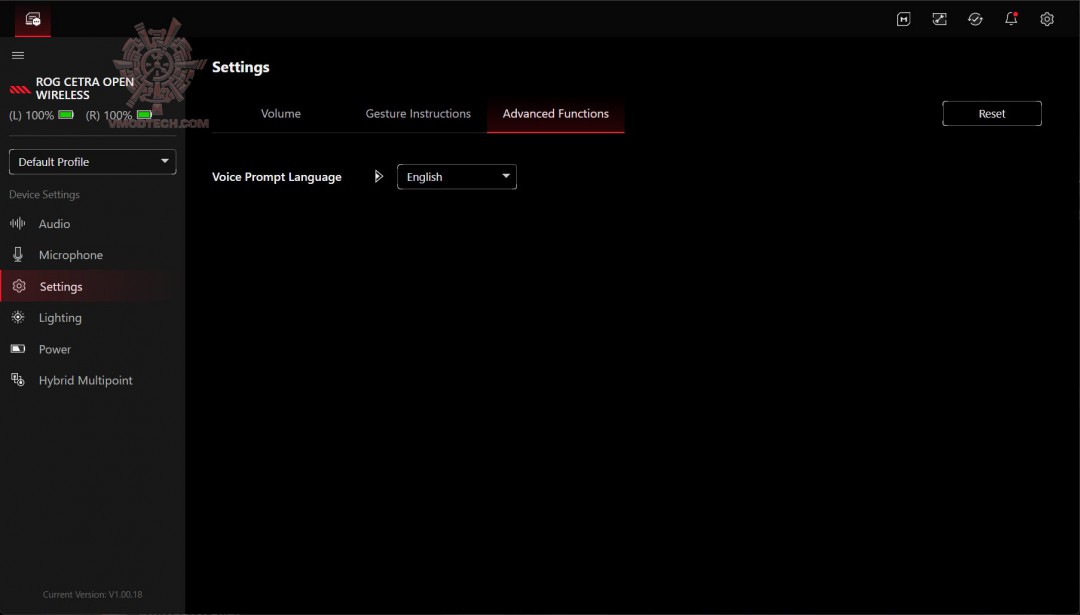Expand the Default Profile dropdown
Viewport: 1080px width, 615px height.
coord(92,162)
